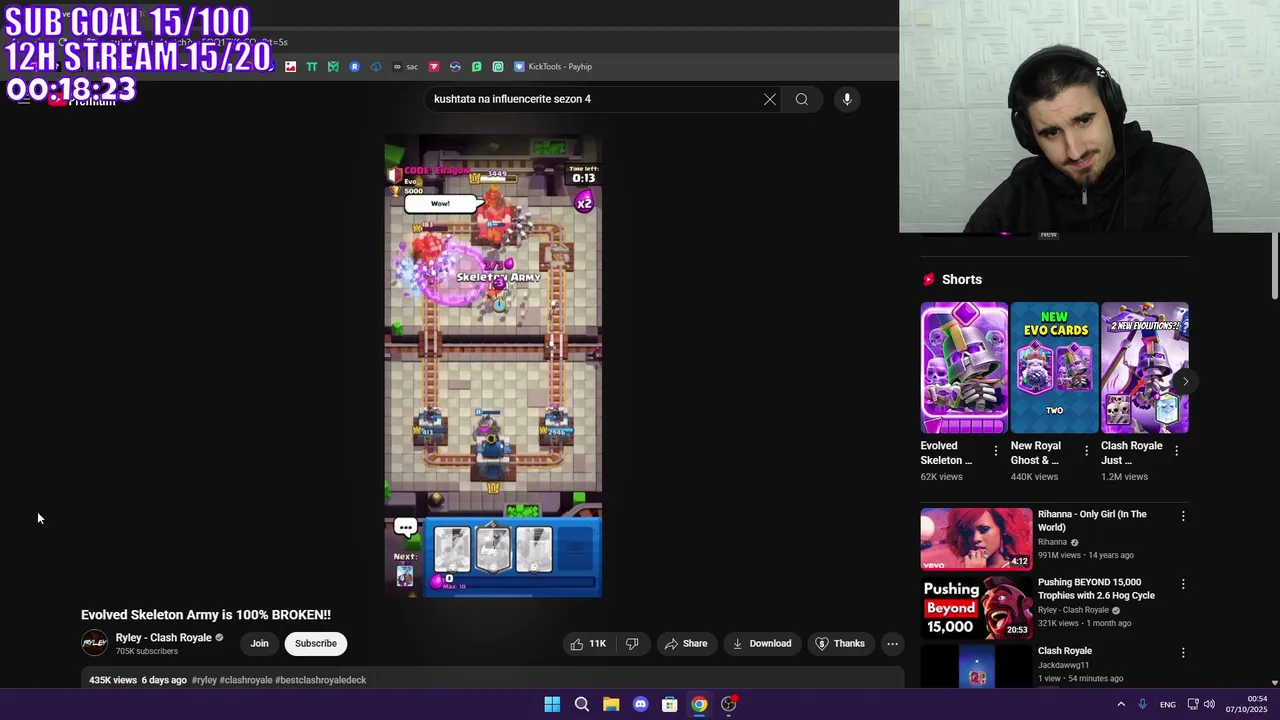This screenshot has height=720, width=1280.
Task: Open options for the New Royal Ghost short
Action: [x=1086, y=451]
